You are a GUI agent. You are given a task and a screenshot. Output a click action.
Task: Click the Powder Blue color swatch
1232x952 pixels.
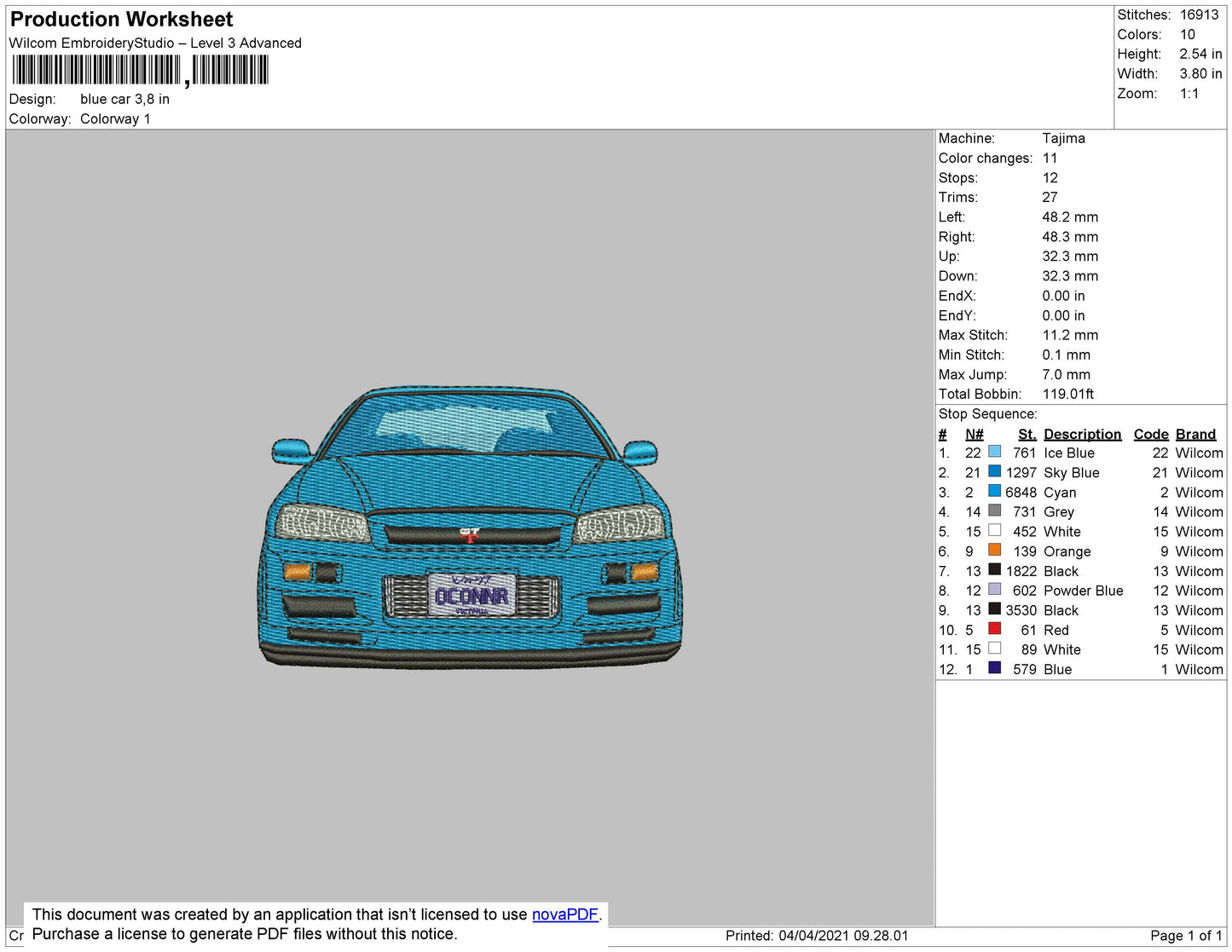pyautogui.click(x=994, y=590)
